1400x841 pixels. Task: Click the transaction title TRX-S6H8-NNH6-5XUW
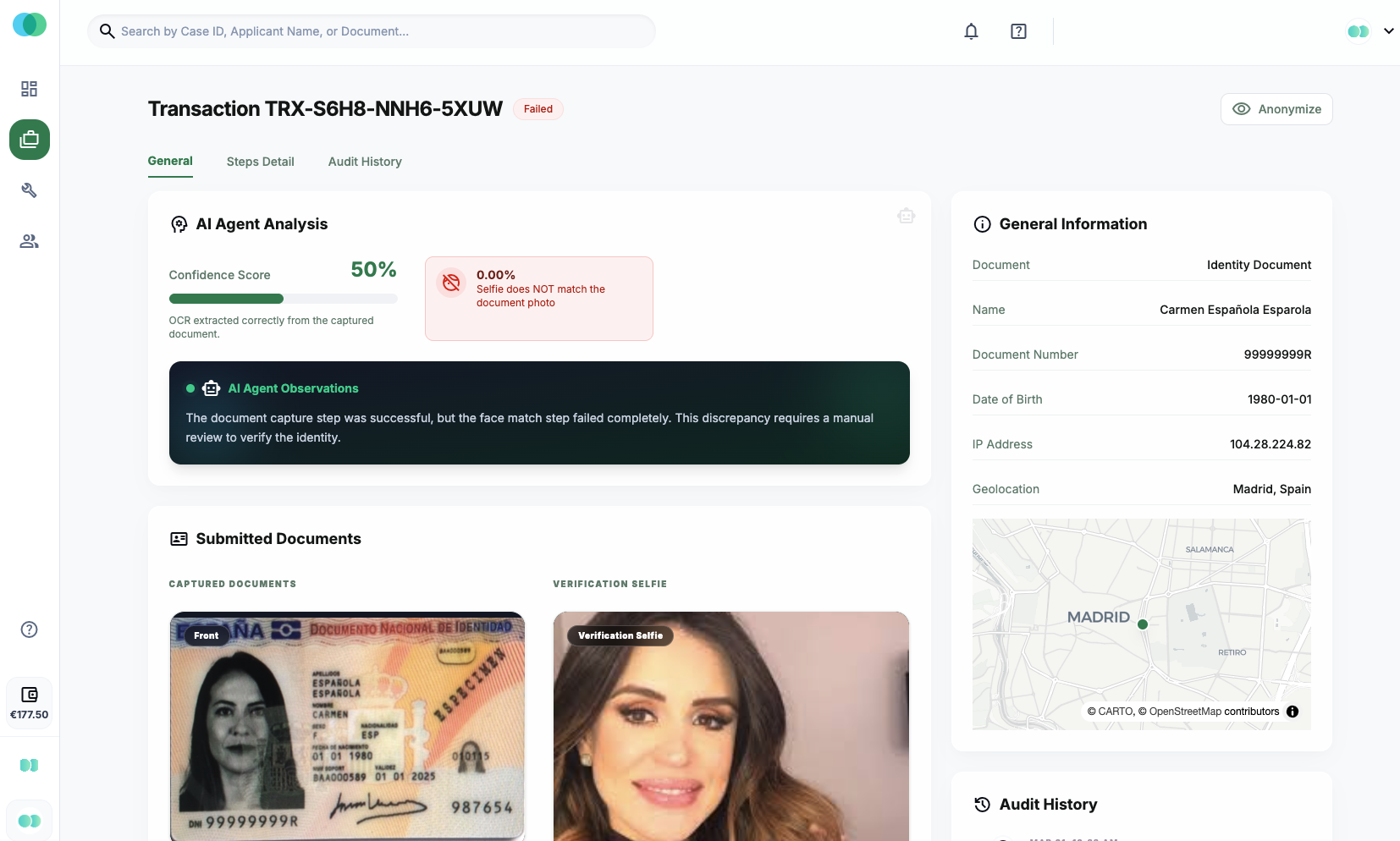pos(325,109)
